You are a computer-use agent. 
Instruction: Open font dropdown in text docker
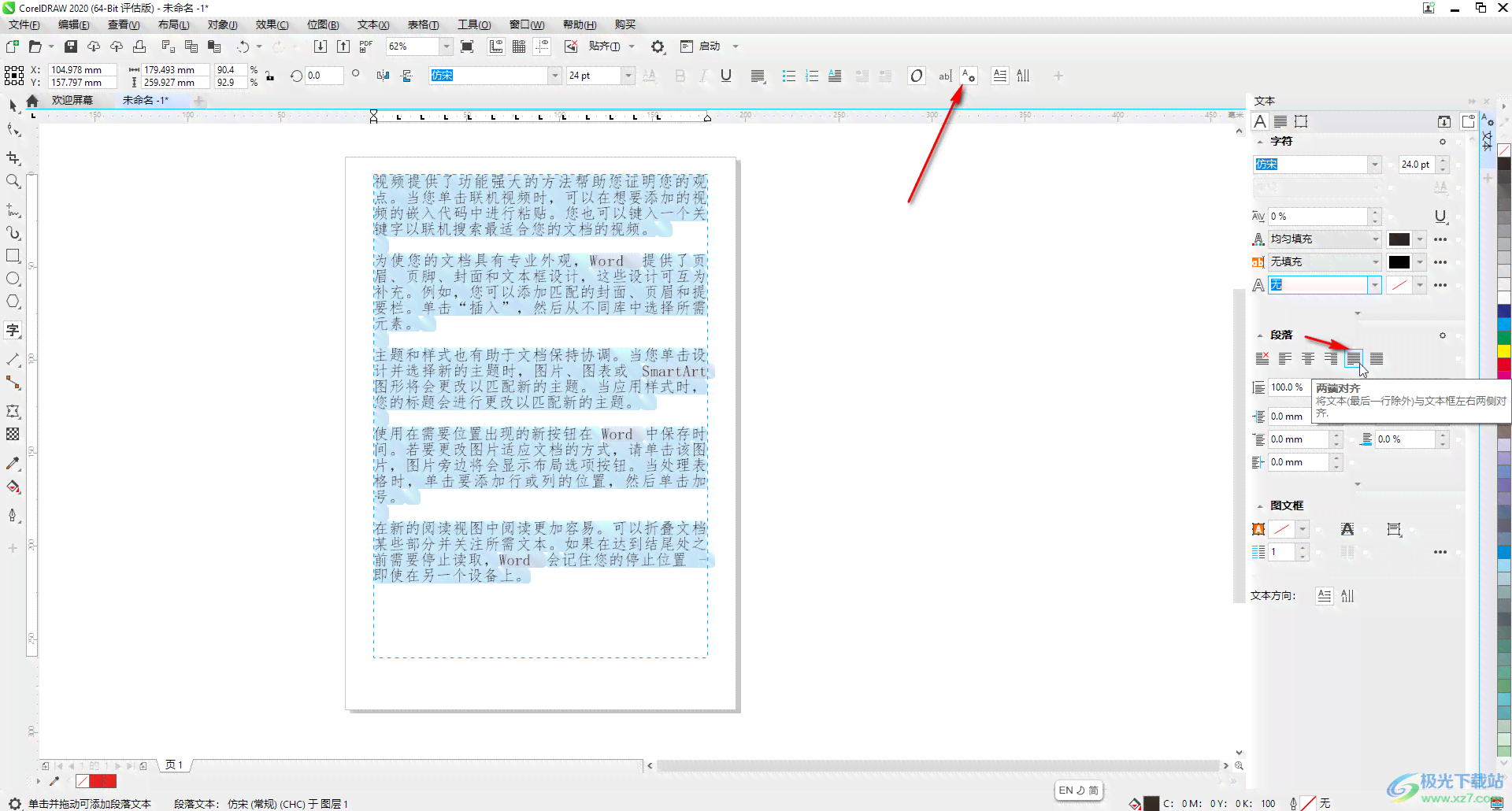pyautogui.click(x=1375, y=165)
